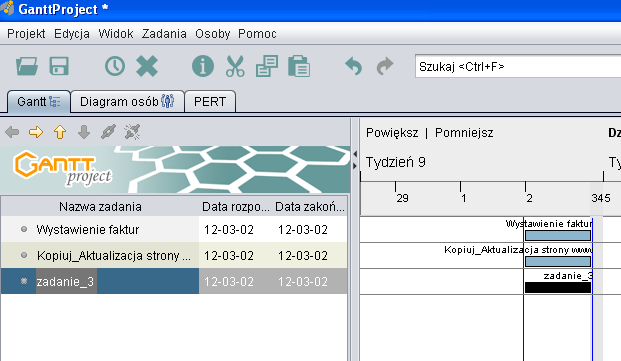
Task: Cut the selection with the scissors icon
Action: [x=235, y=66]
